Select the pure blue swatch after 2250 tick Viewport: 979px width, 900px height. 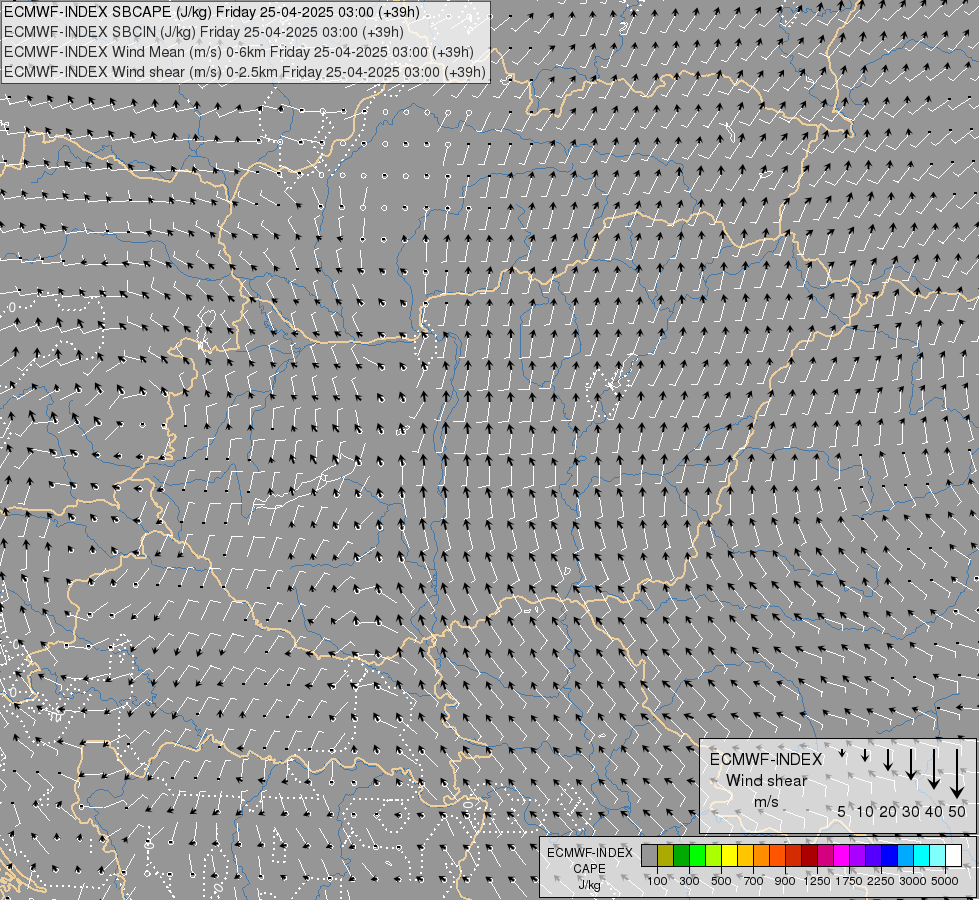point(890,856)
